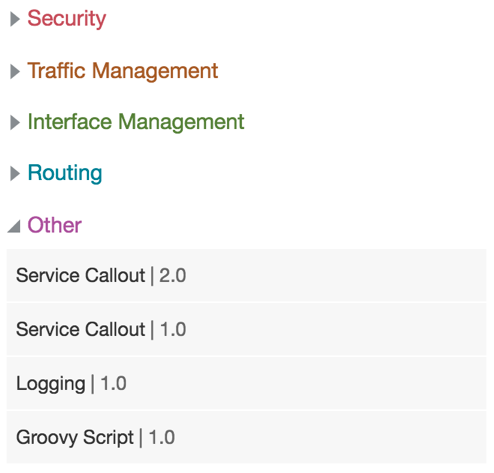Collapse the Other category triangle

coord(14,226)
